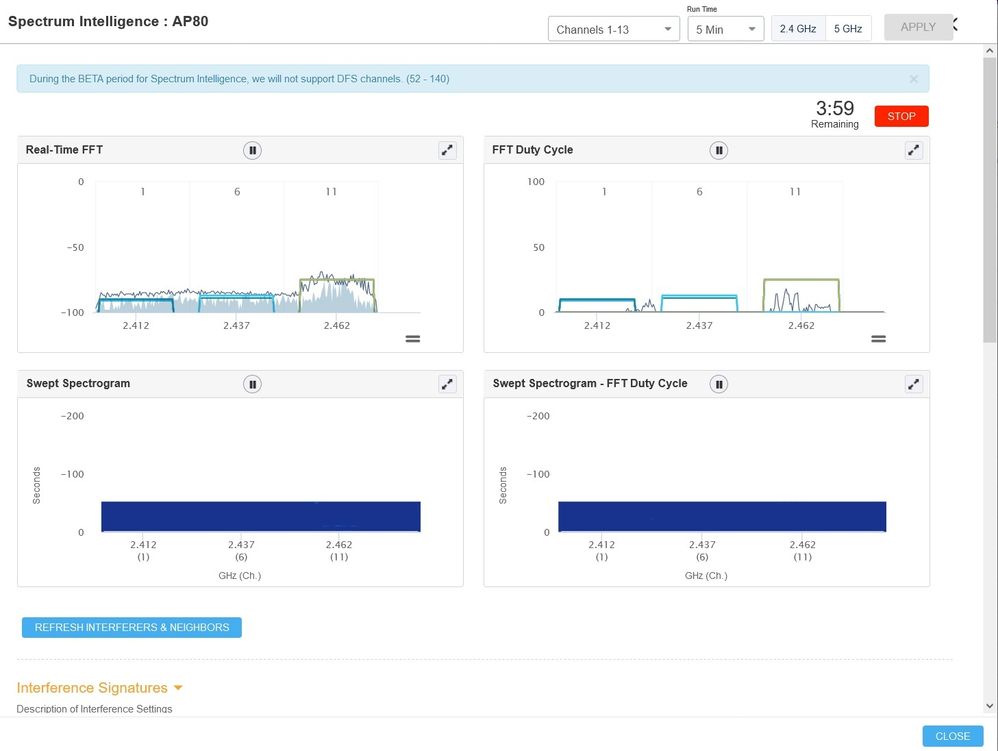998x751 pixels.
Task: Pause the Swept Spectrogram chart
Action: (x=252, y=384)
